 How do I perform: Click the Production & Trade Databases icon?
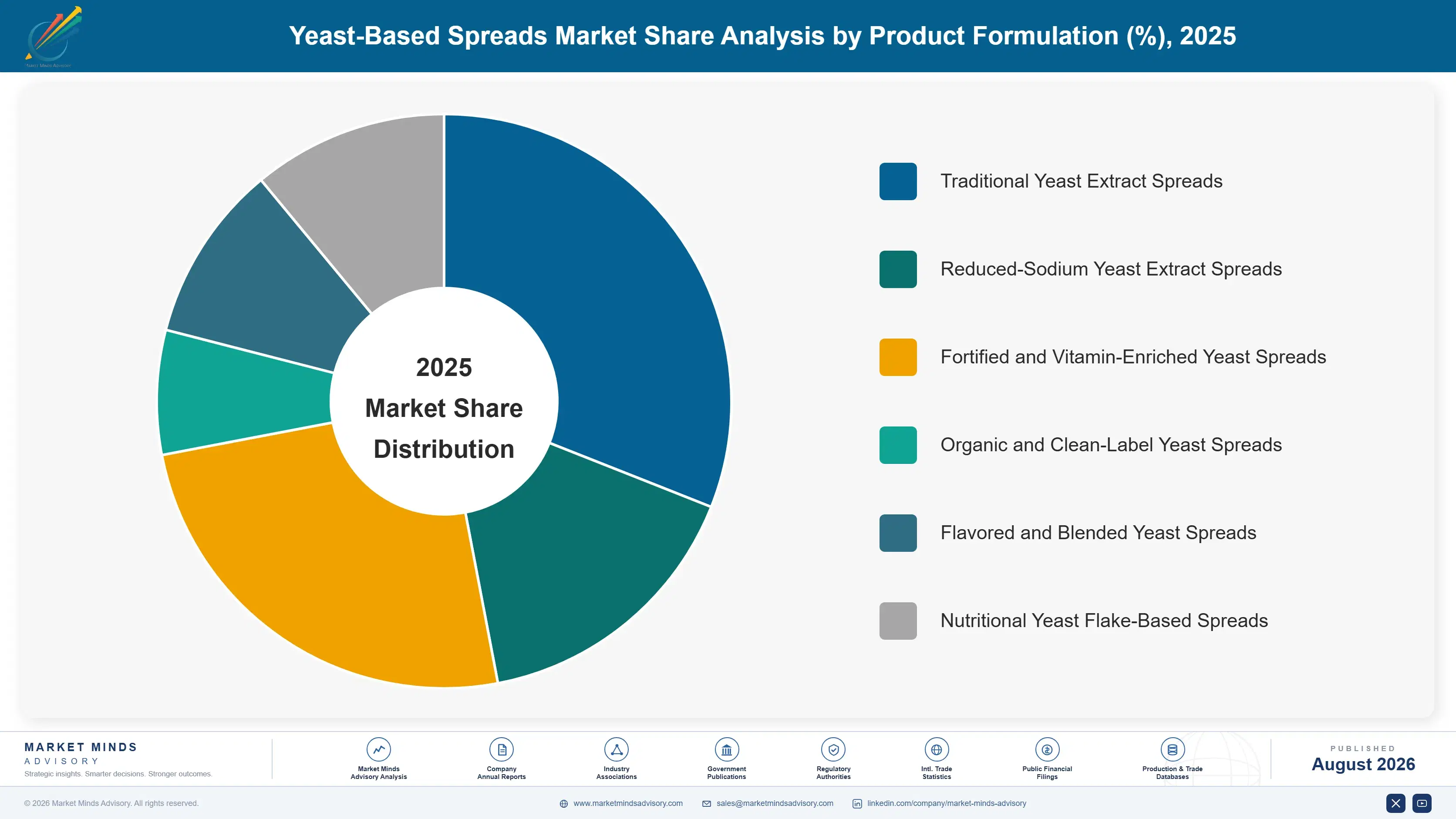click(1172, 749)
